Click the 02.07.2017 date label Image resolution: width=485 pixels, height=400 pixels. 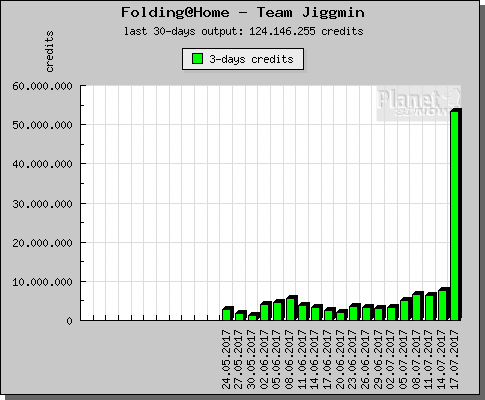(x=391, y=359)
